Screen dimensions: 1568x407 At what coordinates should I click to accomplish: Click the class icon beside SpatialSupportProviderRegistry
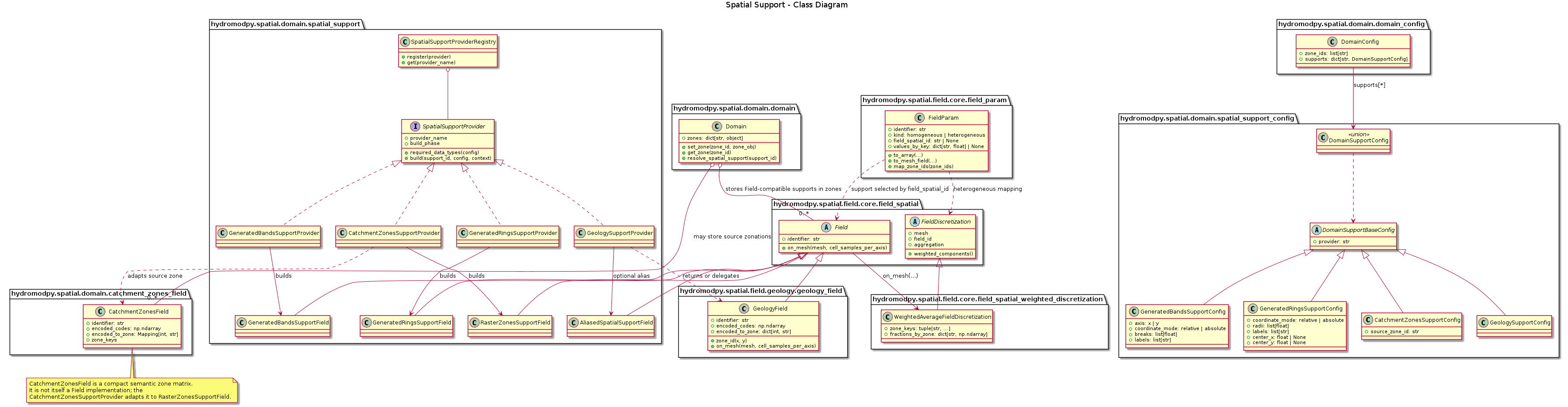pos(405,42)
